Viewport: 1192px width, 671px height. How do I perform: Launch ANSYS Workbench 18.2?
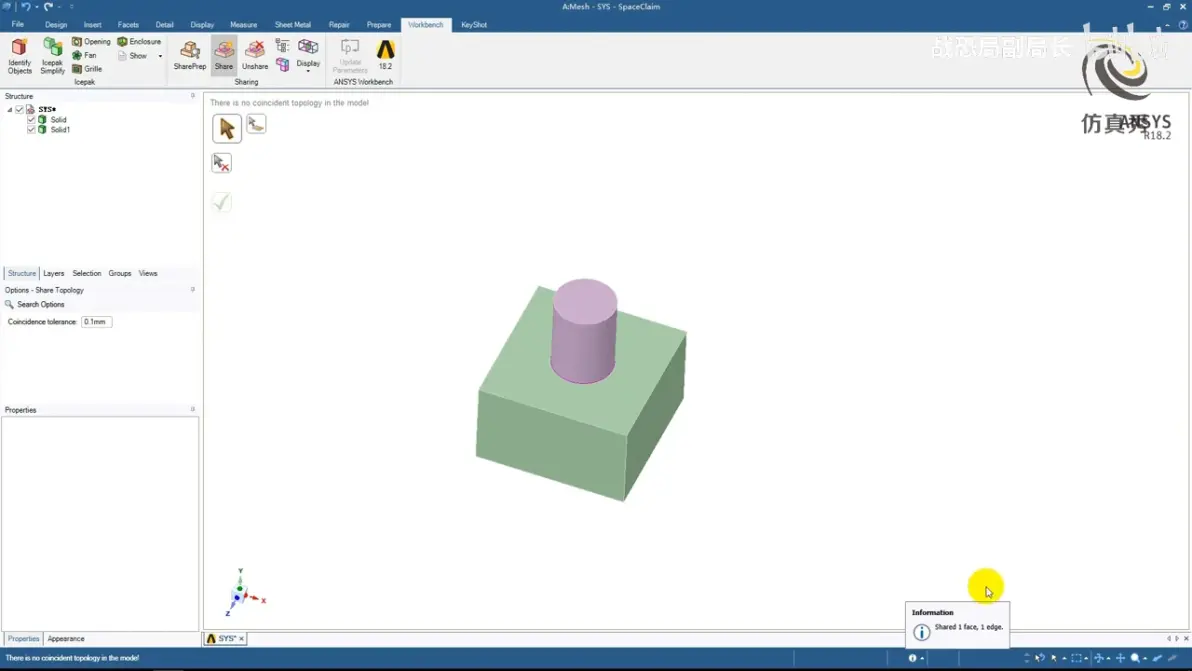(x=385, y=55)
